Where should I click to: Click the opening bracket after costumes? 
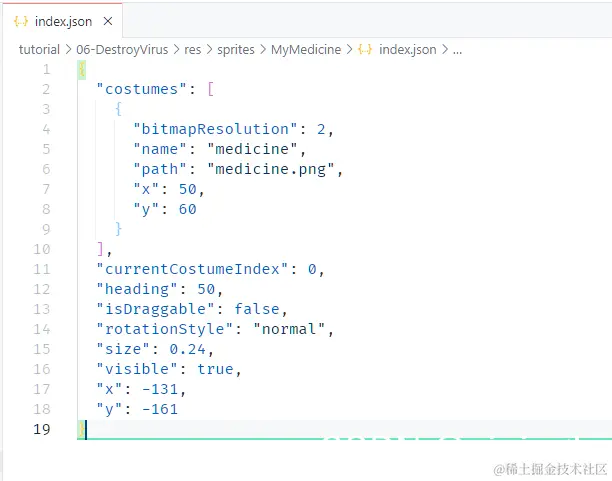pyautogui.click(x=211, y=89)
